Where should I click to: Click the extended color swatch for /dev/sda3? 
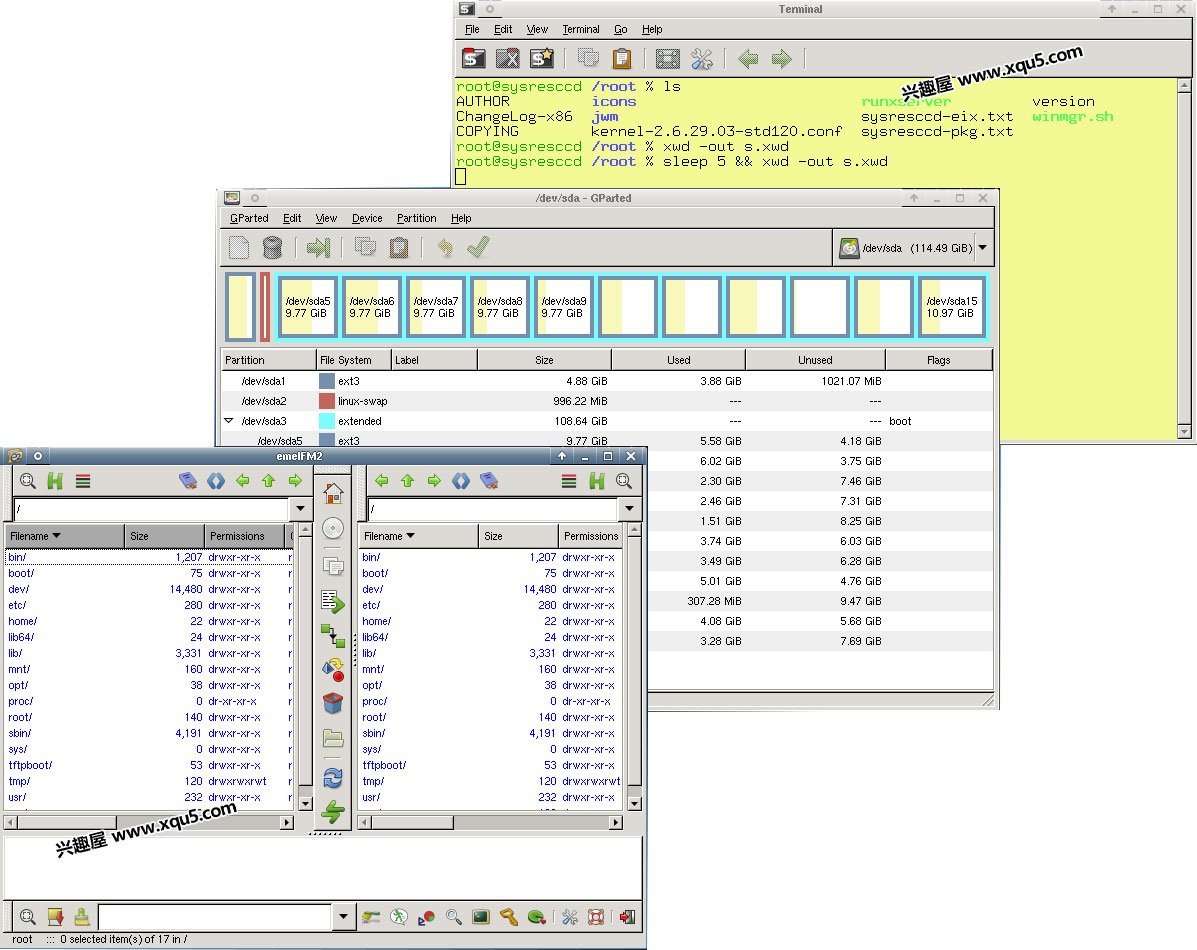(327, 421)
